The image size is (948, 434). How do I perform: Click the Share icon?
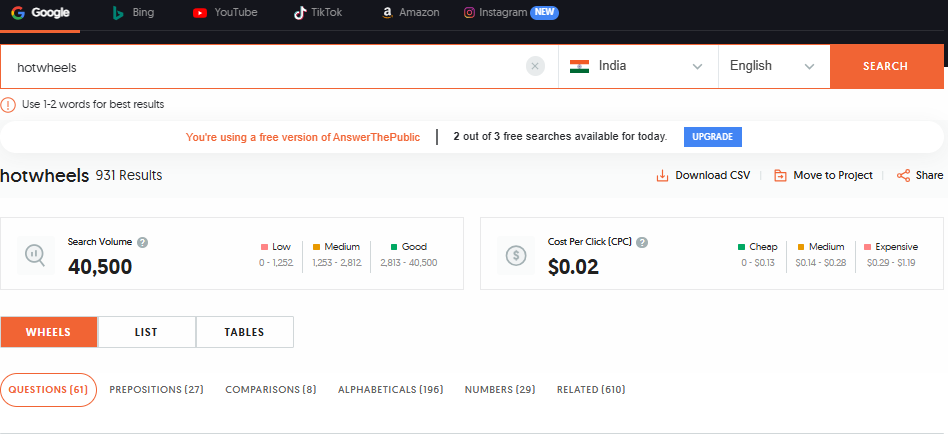click(903, 176)
